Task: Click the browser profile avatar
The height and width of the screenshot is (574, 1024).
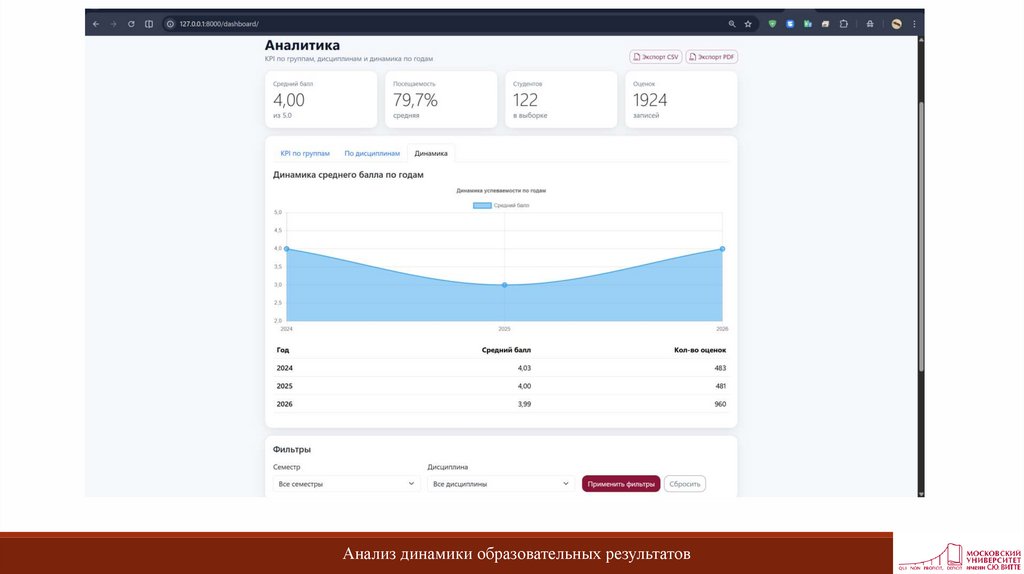Action: point(897,23)
